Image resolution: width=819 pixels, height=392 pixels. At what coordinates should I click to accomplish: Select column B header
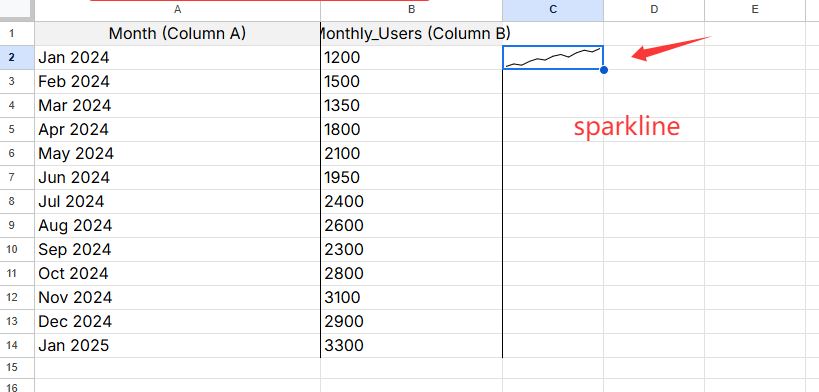pos(412,10)
